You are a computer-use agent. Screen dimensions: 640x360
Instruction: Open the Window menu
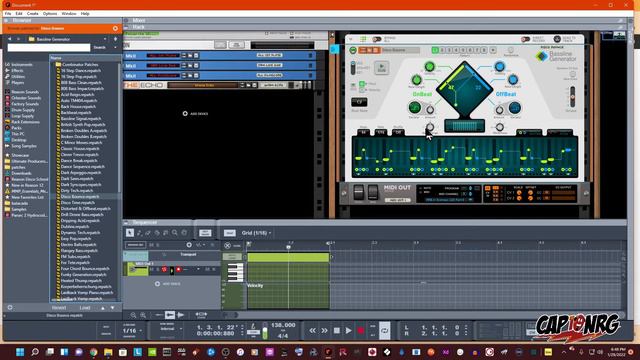coord(69,13)
